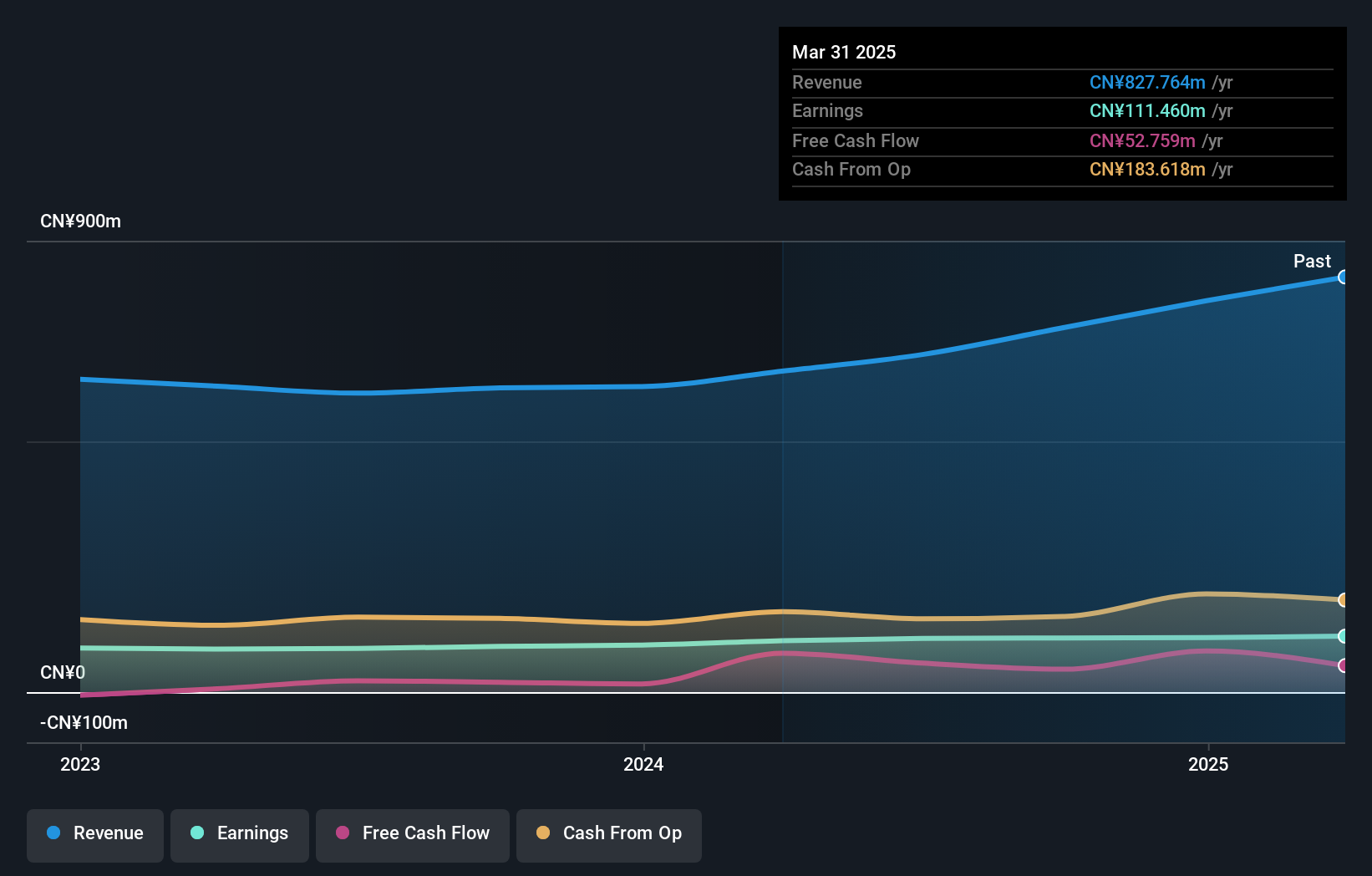Click the teal Earnings endpoint marker

(x=1343, y=636)
